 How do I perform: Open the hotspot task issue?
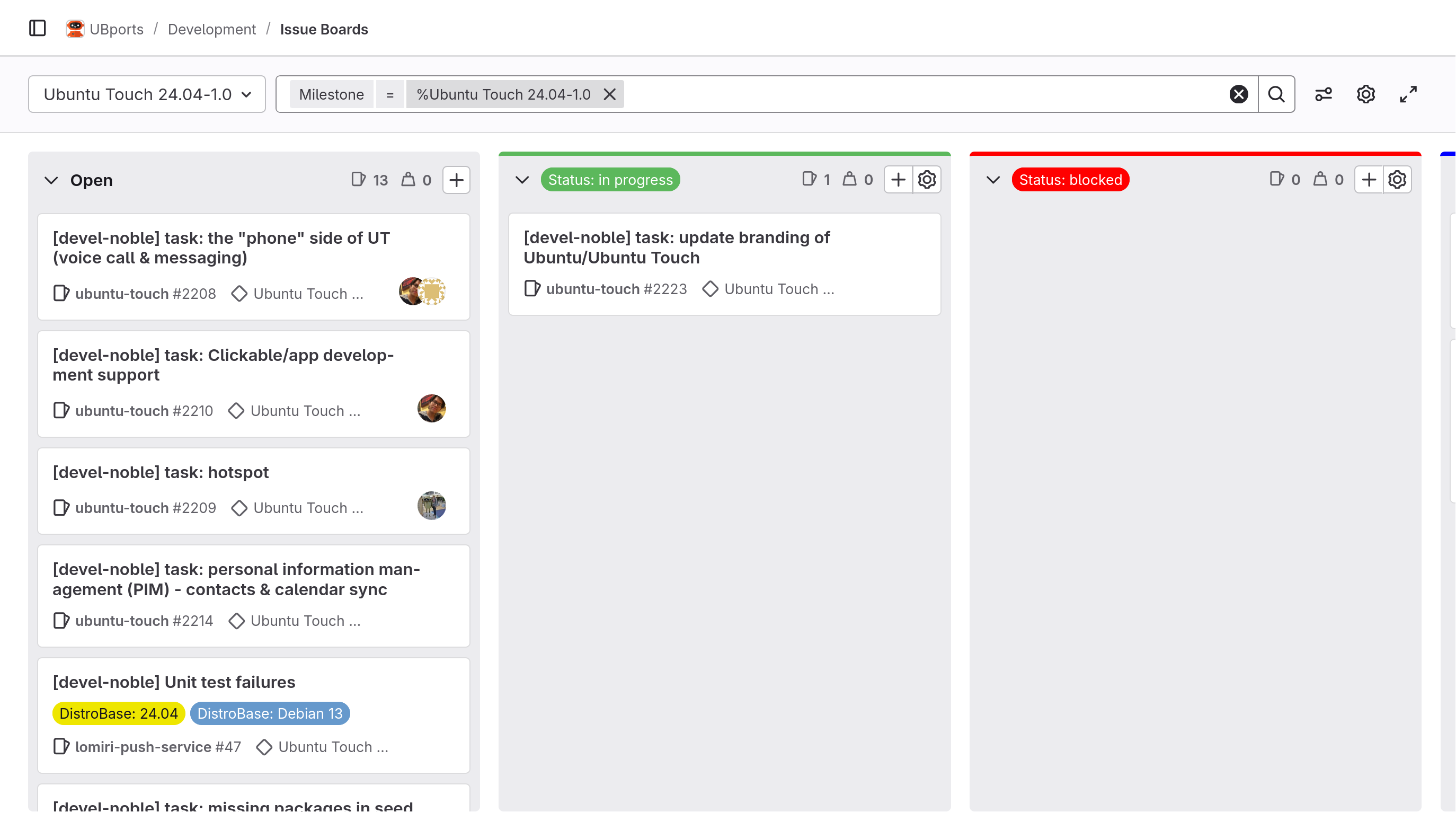click(161, 472)
